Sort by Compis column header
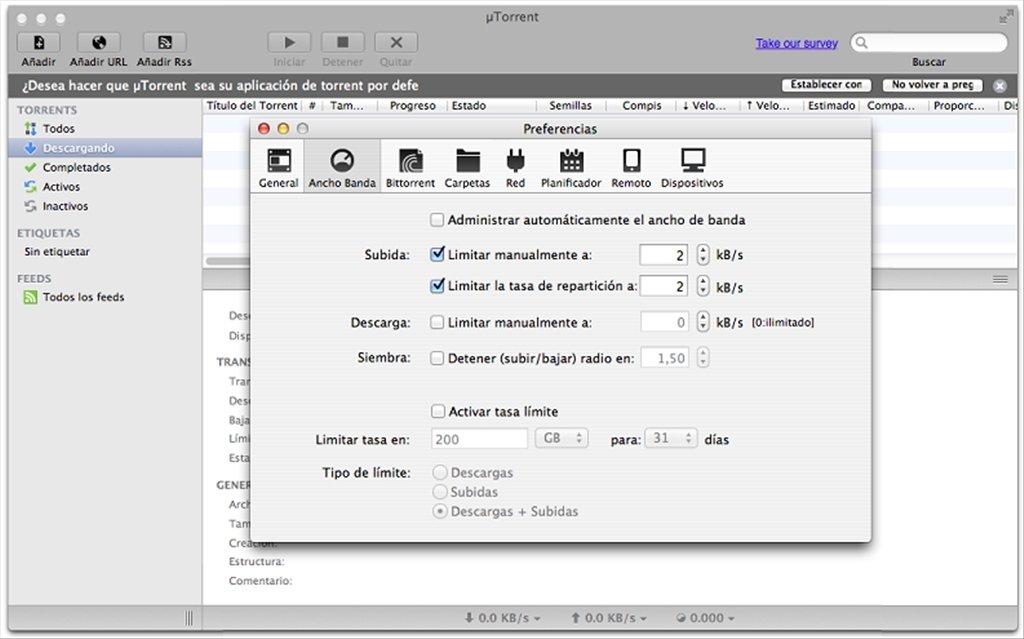The image size is (1024, 639). (641, 106)
